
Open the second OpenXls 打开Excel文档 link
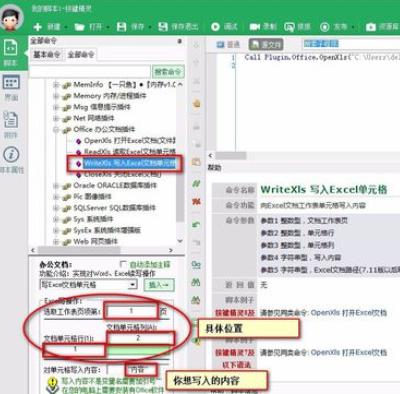pyautogui.click(x=349, y=352)
